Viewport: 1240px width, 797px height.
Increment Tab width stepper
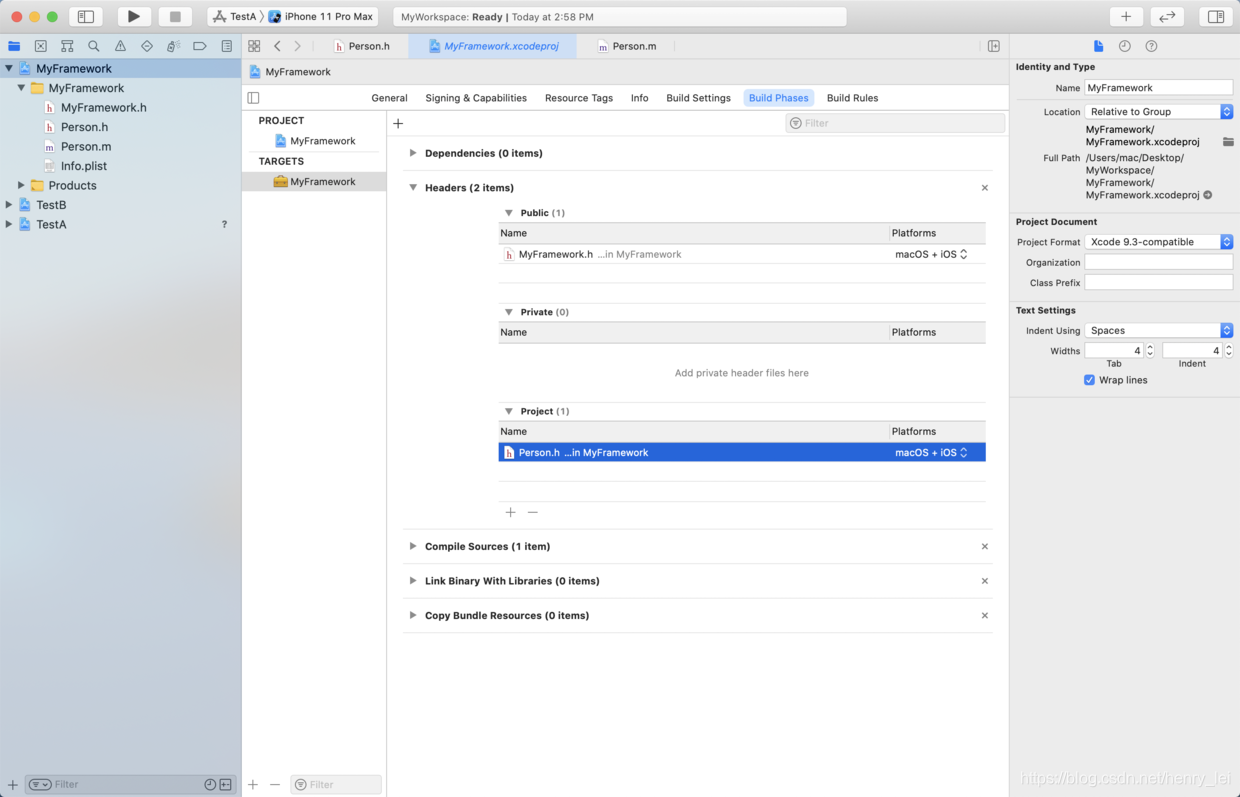pyautogui.click(x=1150, y=347)
